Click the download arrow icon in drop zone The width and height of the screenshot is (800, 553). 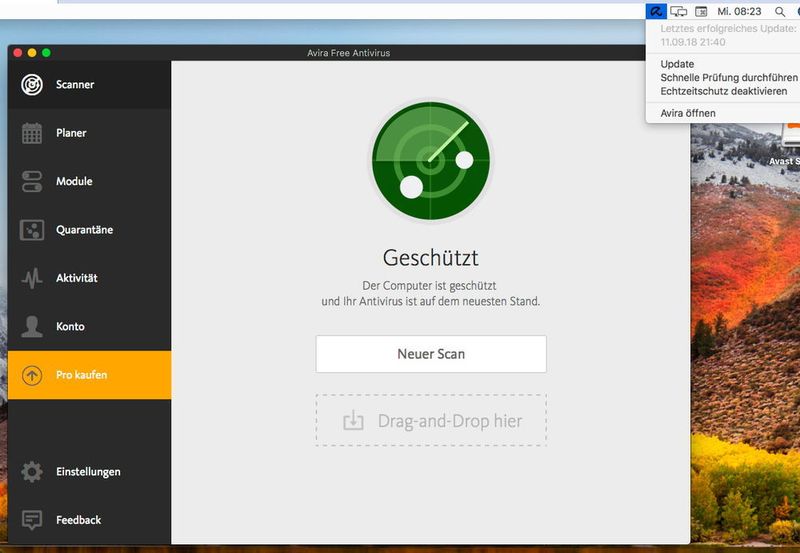[x=353, y=421]
